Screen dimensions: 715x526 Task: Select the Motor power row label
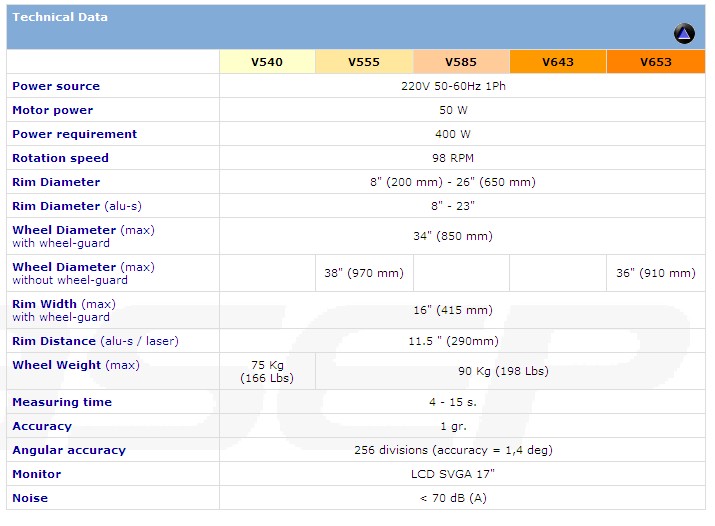pyautogui.click(x=52, y=110)
